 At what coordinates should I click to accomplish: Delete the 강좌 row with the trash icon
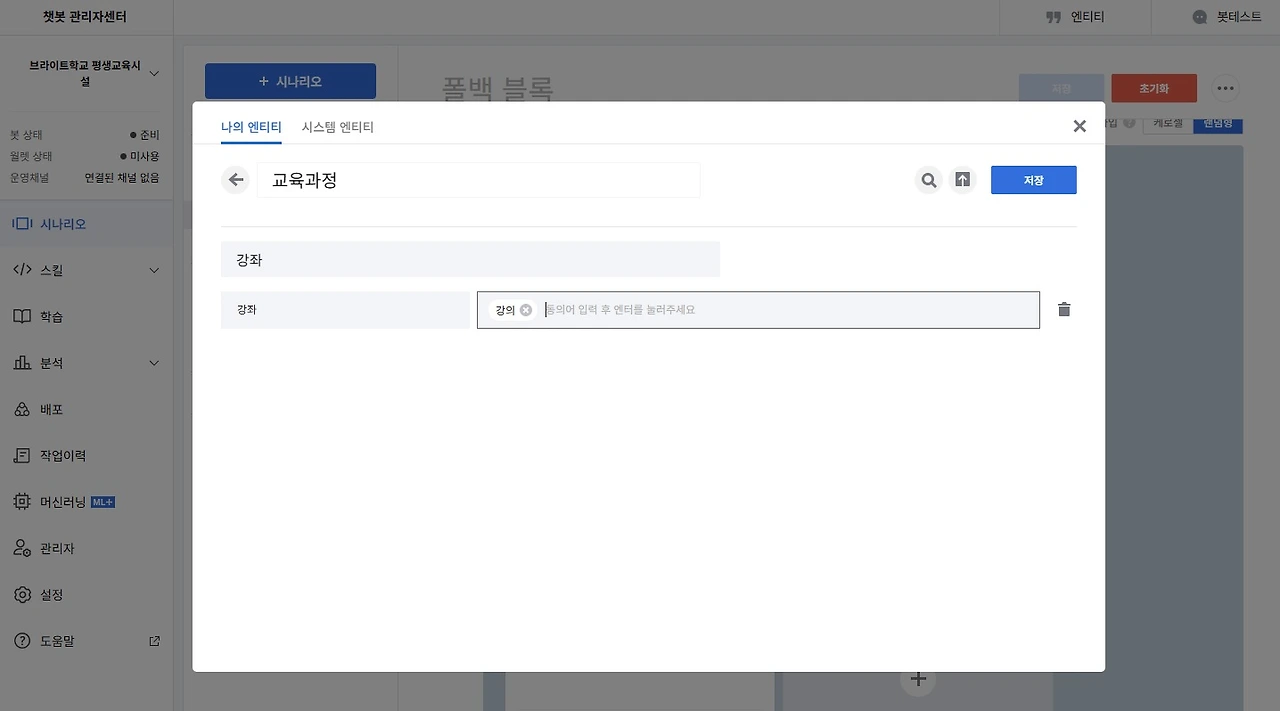1064,310
